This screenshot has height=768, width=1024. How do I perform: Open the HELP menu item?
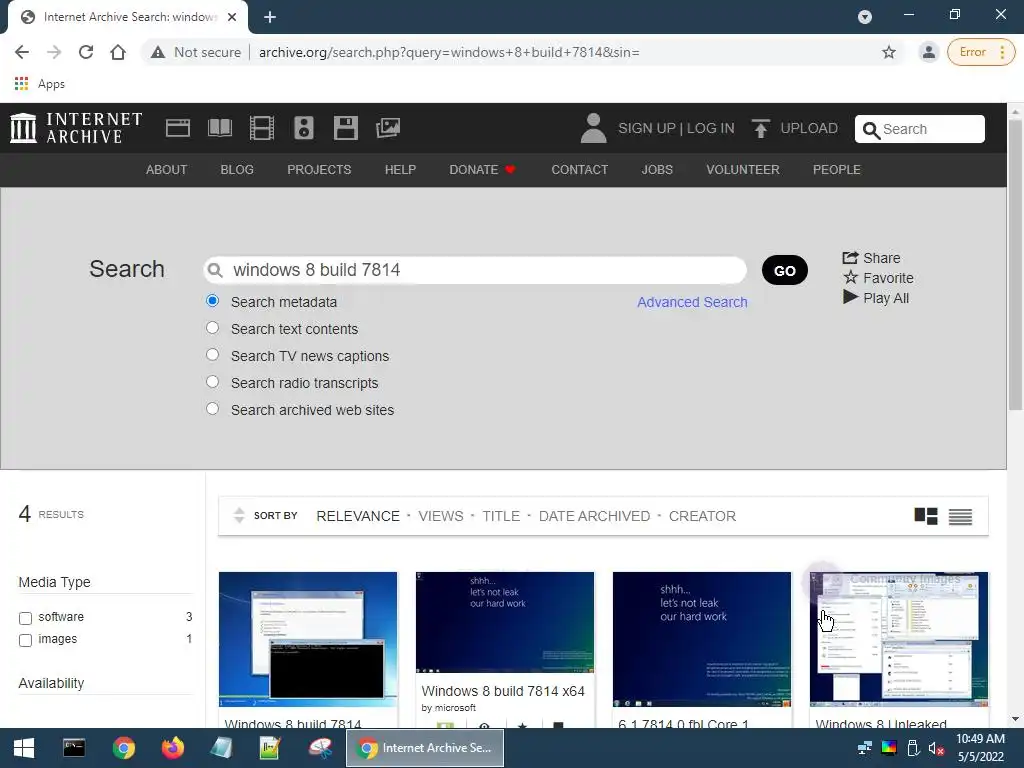click(400, 170)
